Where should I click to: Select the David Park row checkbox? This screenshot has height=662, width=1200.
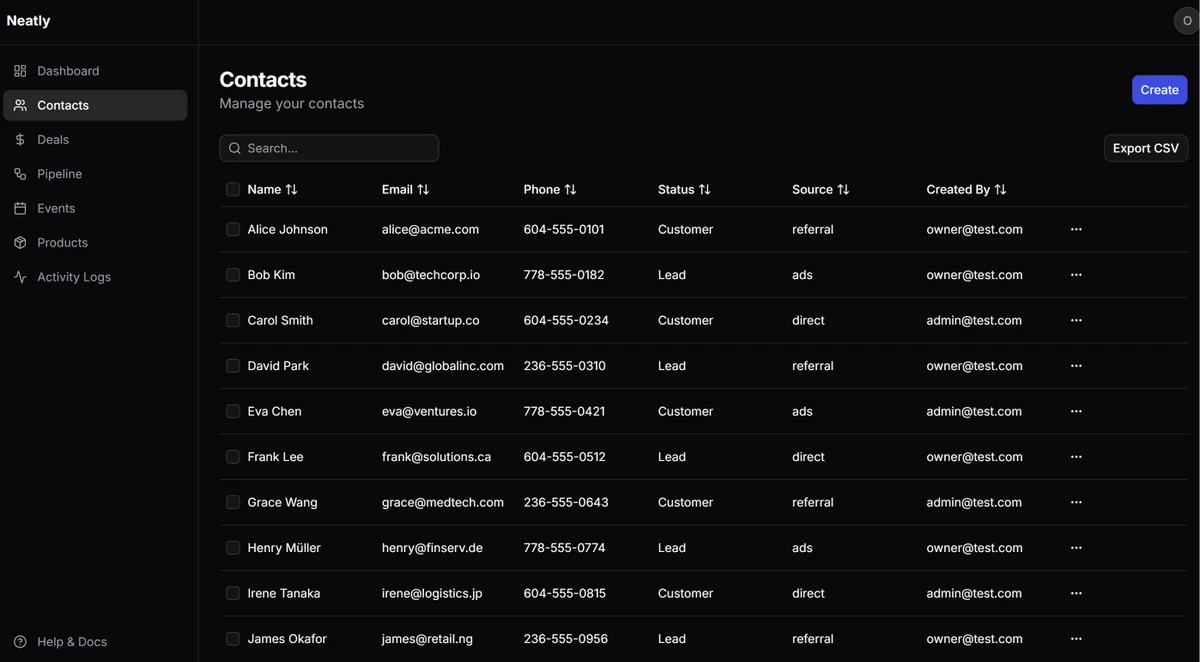click(x=233, y=366)
